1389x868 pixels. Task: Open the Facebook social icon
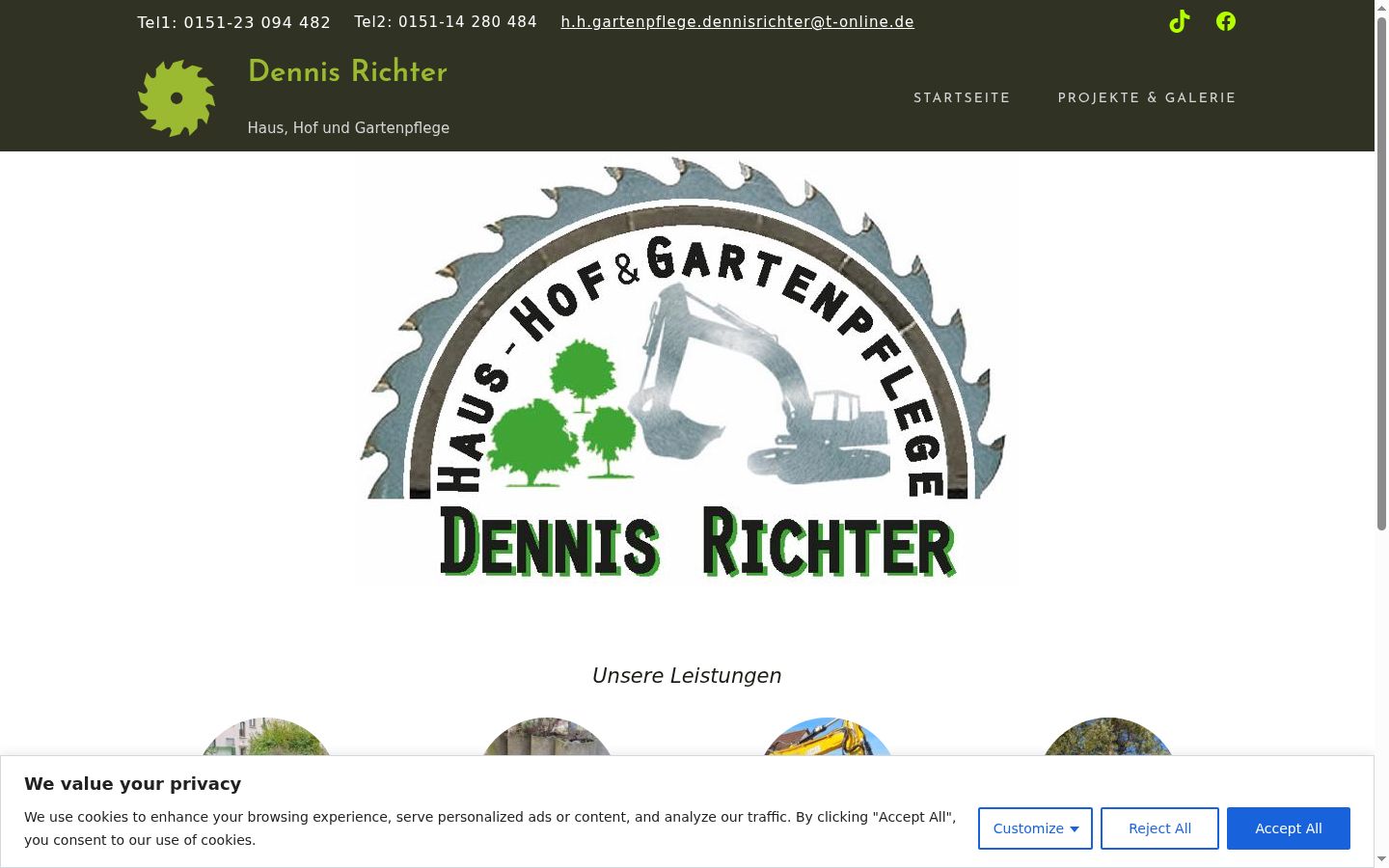coord(1226,21)
